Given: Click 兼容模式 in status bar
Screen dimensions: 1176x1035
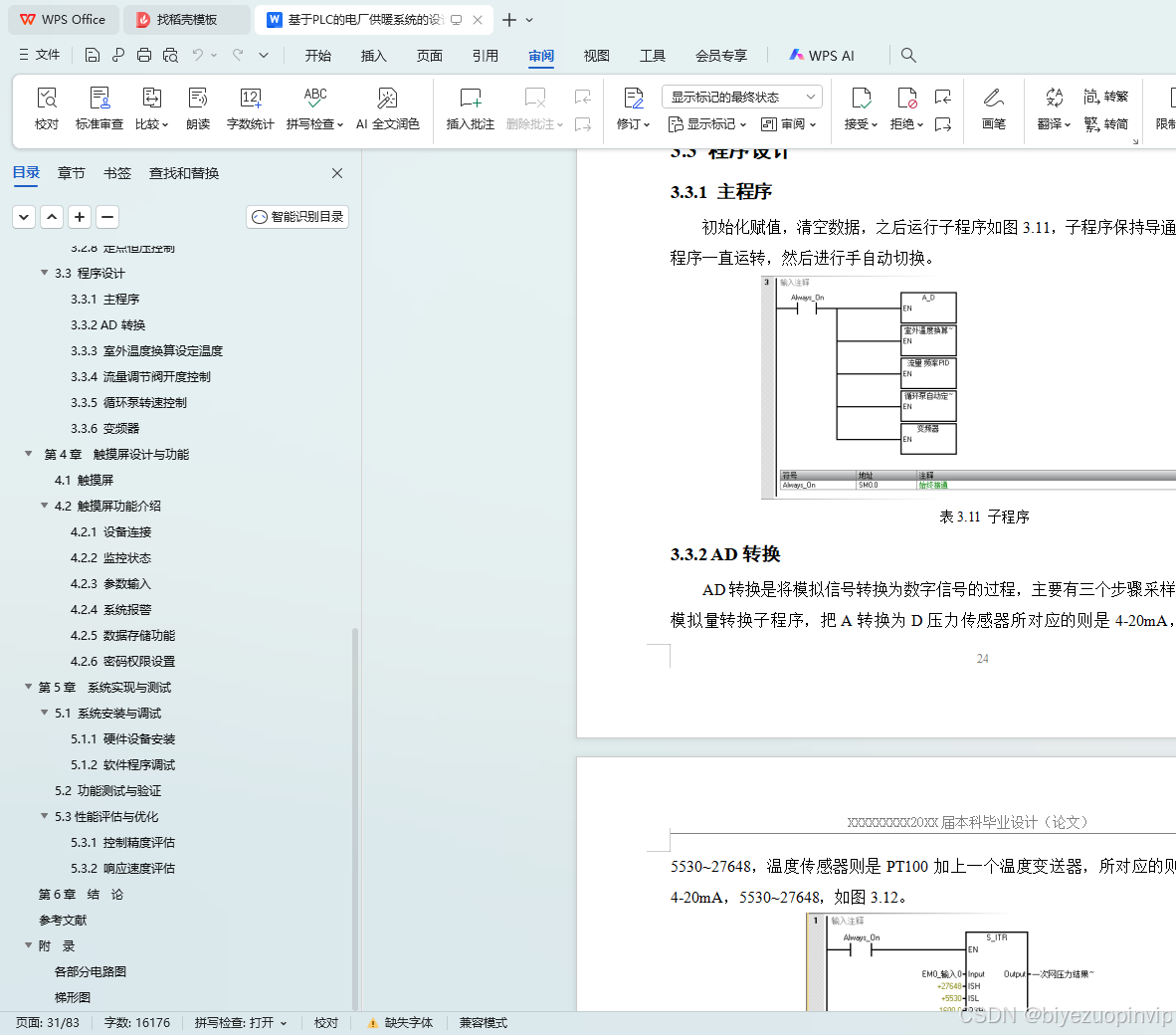Looking at the screenshot, I should coord(483,1023).
